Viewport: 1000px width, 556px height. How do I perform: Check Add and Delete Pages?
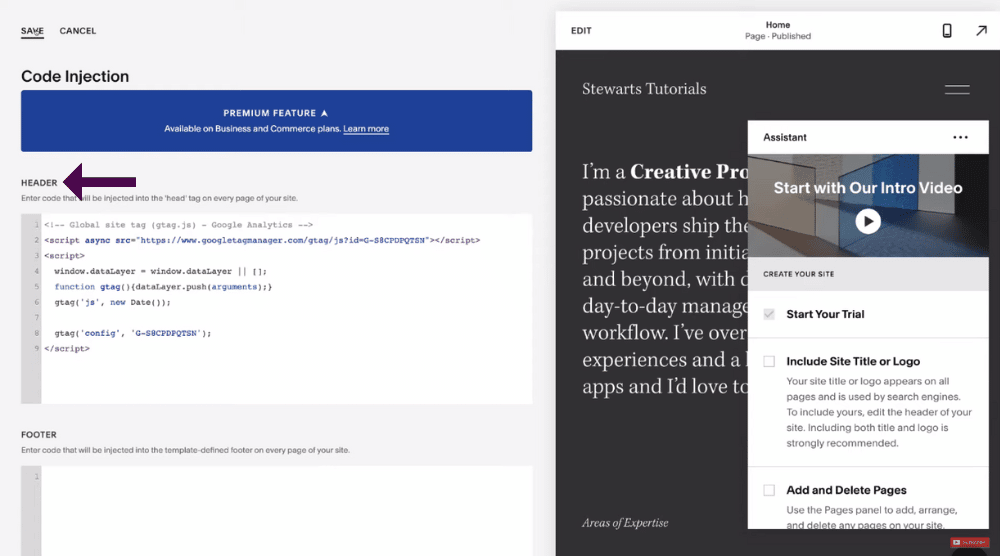point(769,490)
